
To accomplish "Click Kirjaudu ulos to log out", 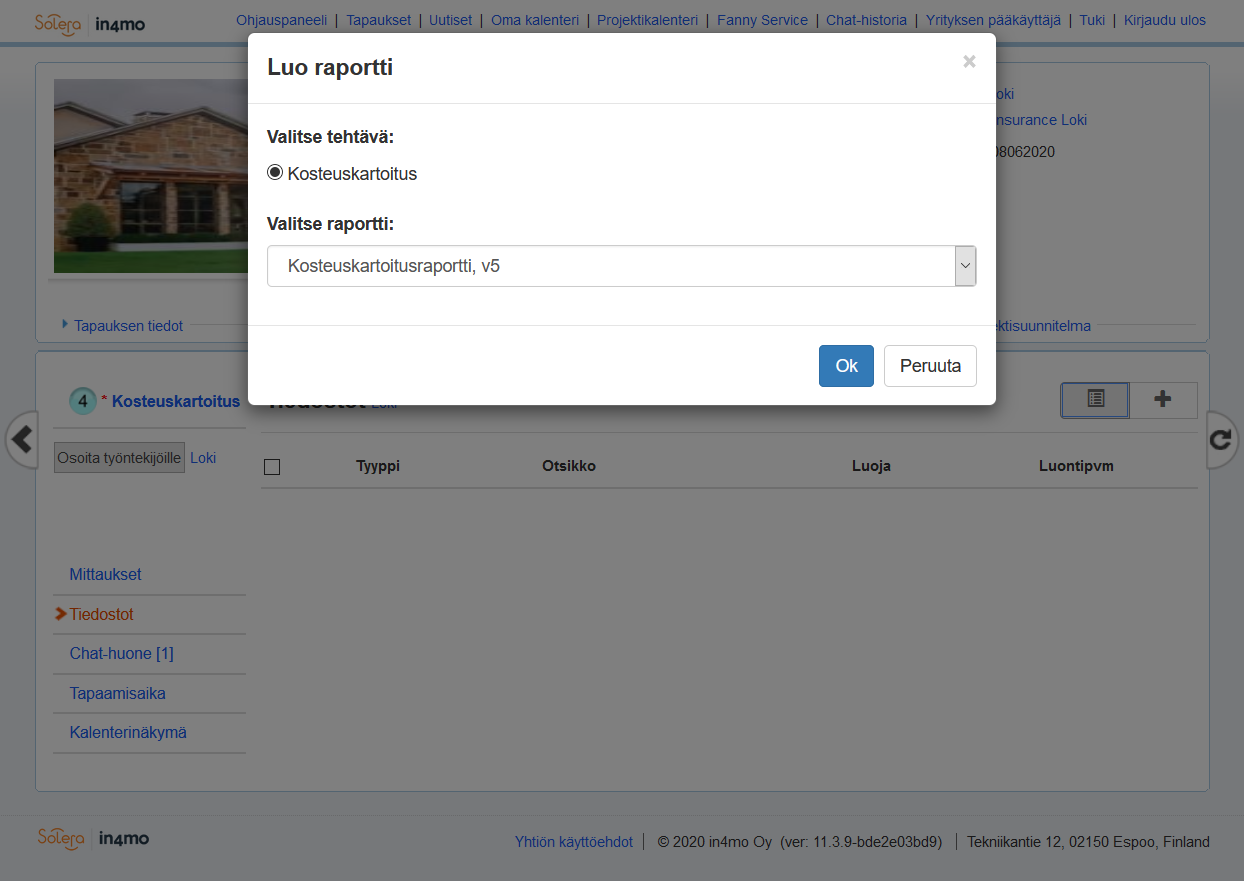I will 1164,20.
